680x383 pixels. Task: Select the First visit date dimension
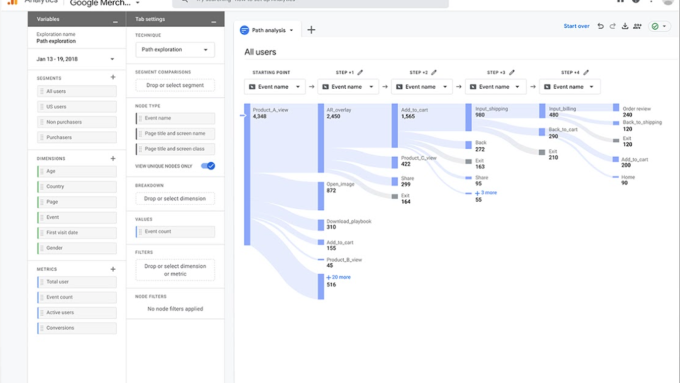[x=77, y=233]
